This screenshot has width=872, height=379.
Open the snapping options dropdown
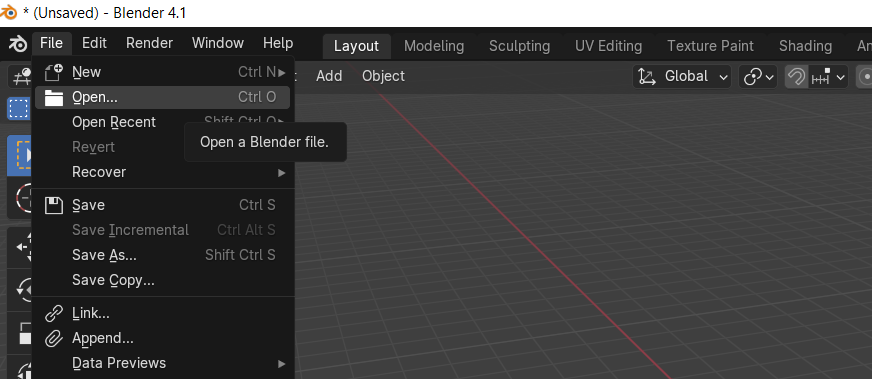tap(828, 77)
